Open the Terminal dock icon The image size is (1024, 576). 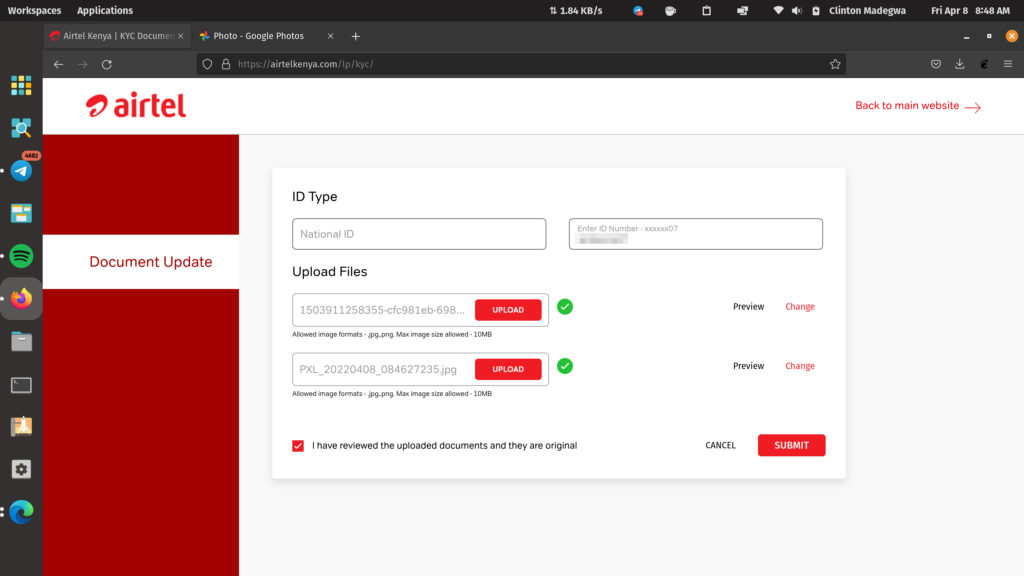click(21, 385)
